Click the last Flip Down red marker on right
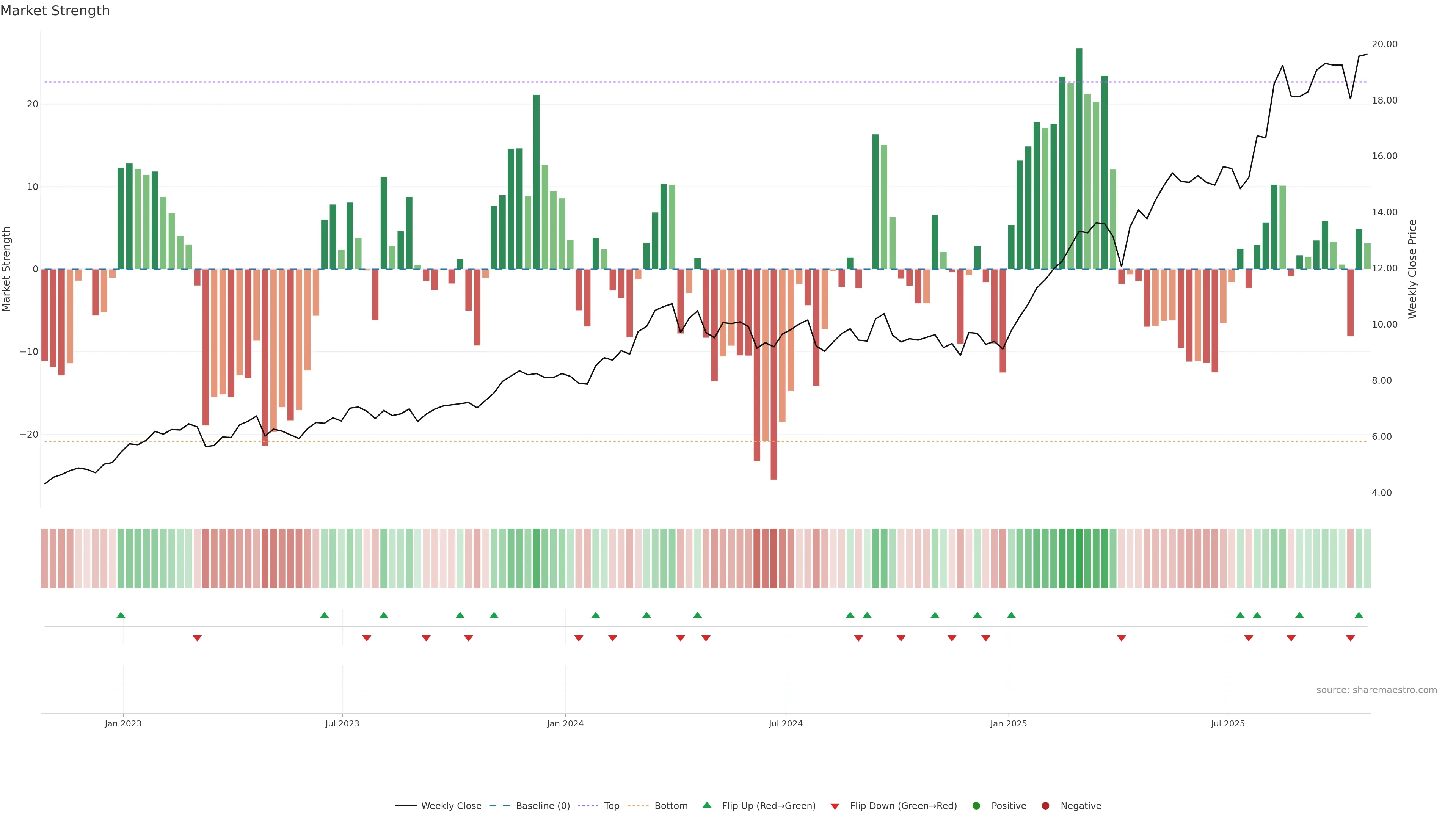1456x819 pixels. pyautogui.click(x=1350, y=638)
